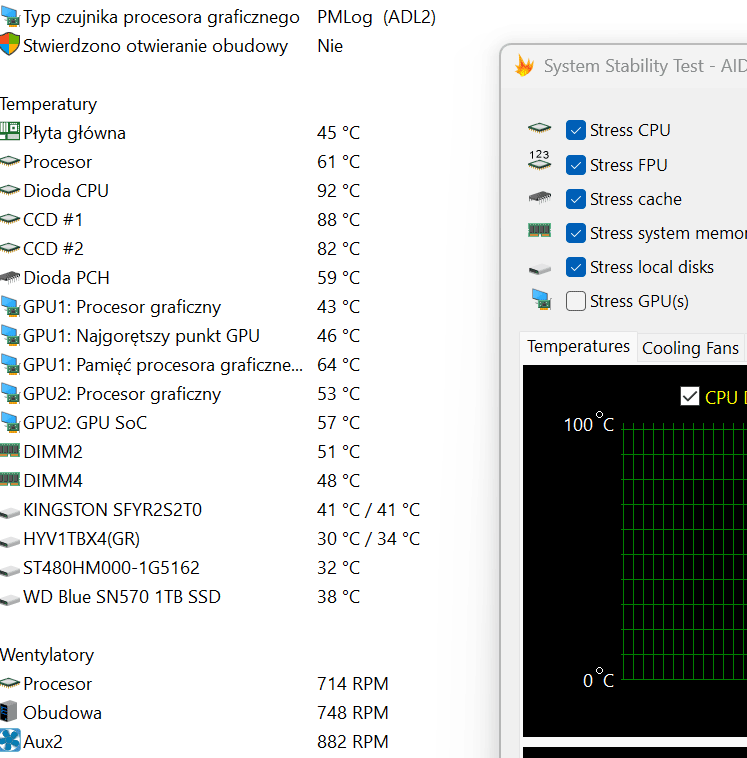Image resolution: width=747 pixels, height=758 pixels.
Task: Select the WD Blue SN570 1TB SSD row
Action: [x=122, y=596]
